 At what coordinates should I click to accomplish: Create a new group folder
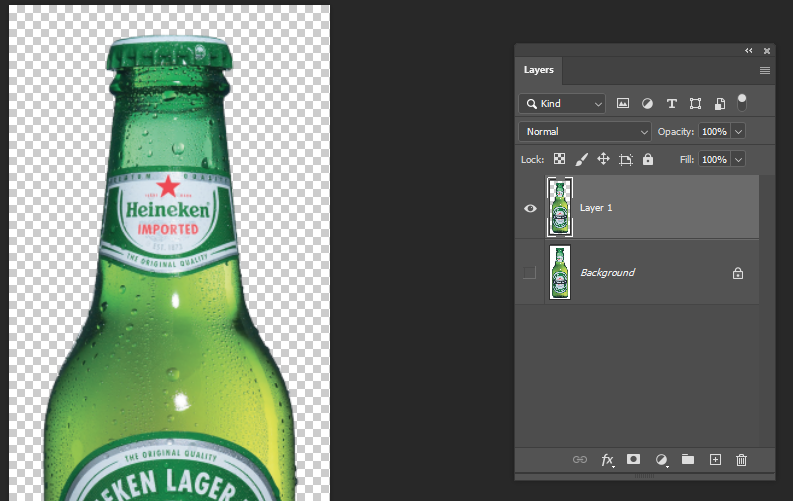pyautogui.click(x=688, y=459)
